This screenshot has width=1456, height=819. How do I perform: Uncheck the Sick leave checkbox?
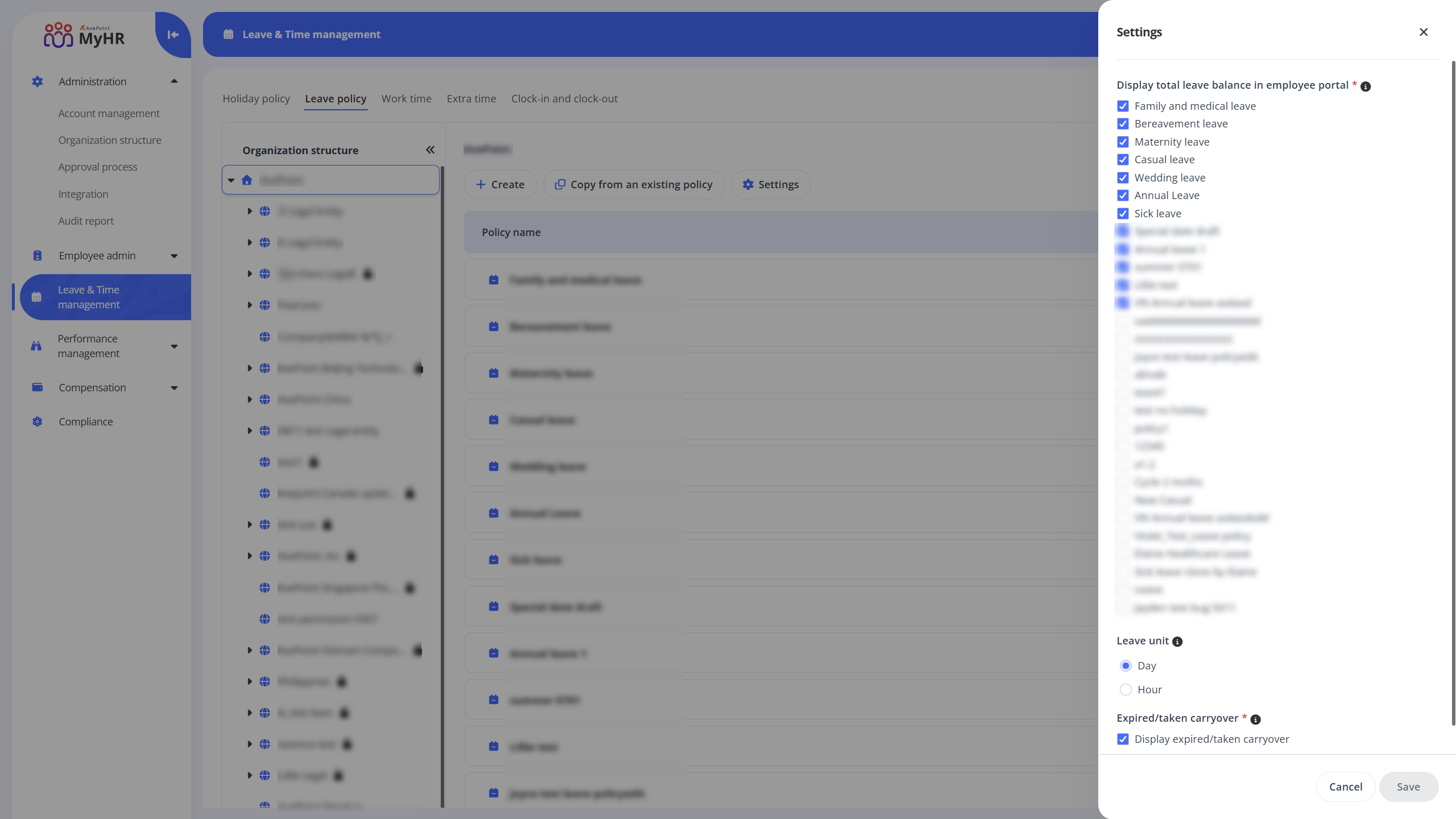pos(1123,213)
